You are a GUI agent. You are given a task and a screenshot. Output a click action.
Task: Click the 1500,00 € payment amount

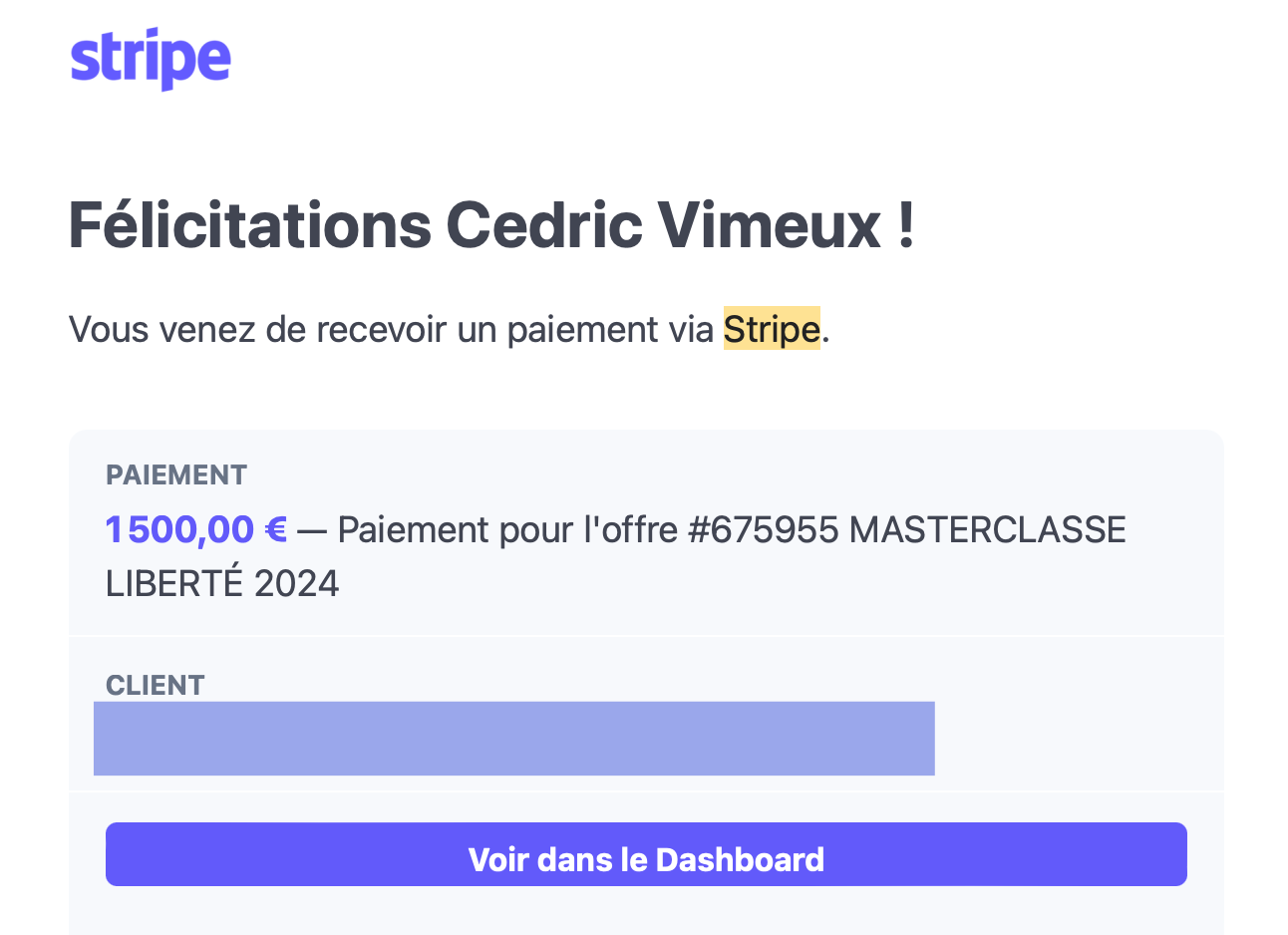pyautogui.click(x=196, y=529)
